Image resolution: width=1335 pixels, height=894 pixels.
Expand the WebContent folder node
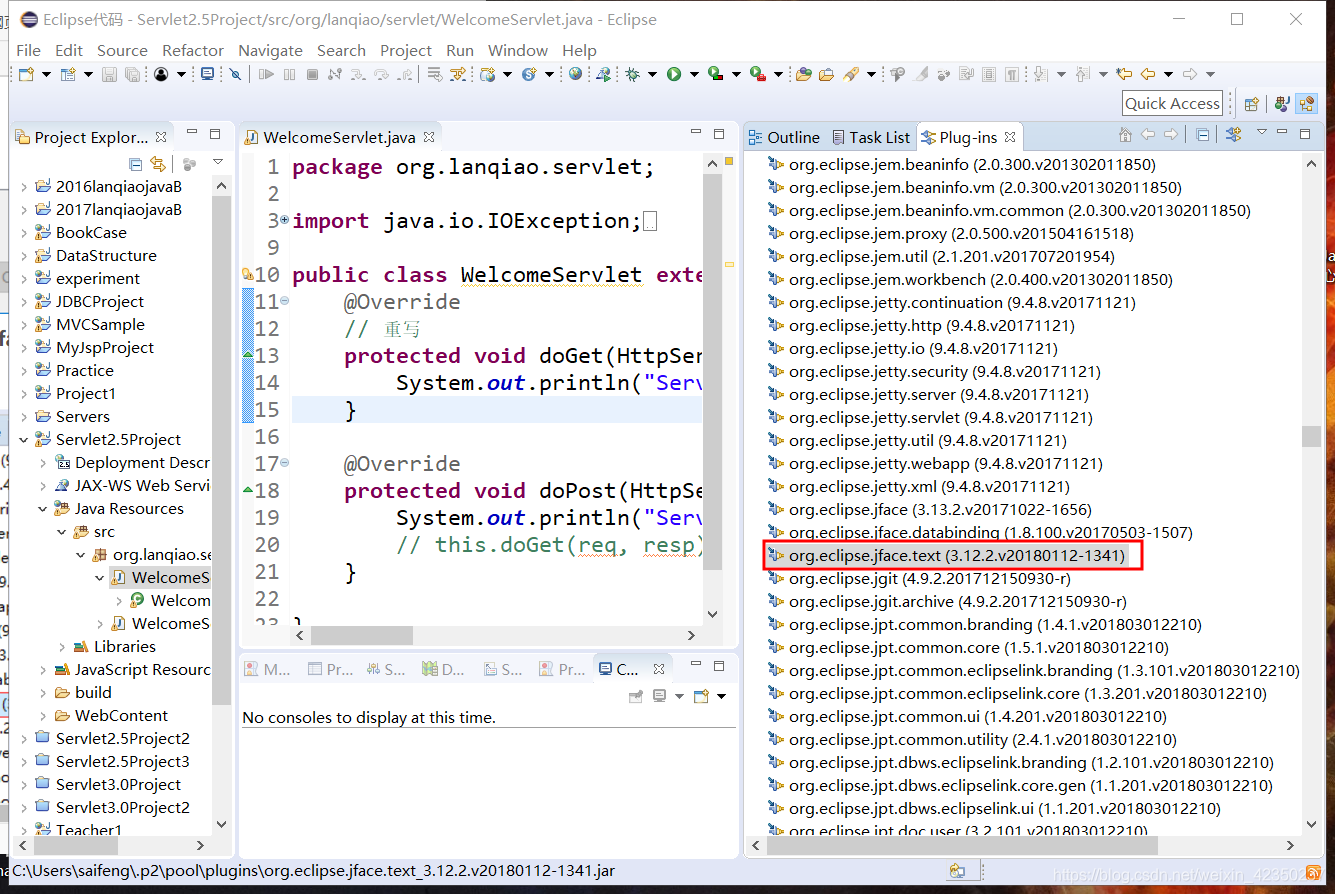(x=44, y=716)
